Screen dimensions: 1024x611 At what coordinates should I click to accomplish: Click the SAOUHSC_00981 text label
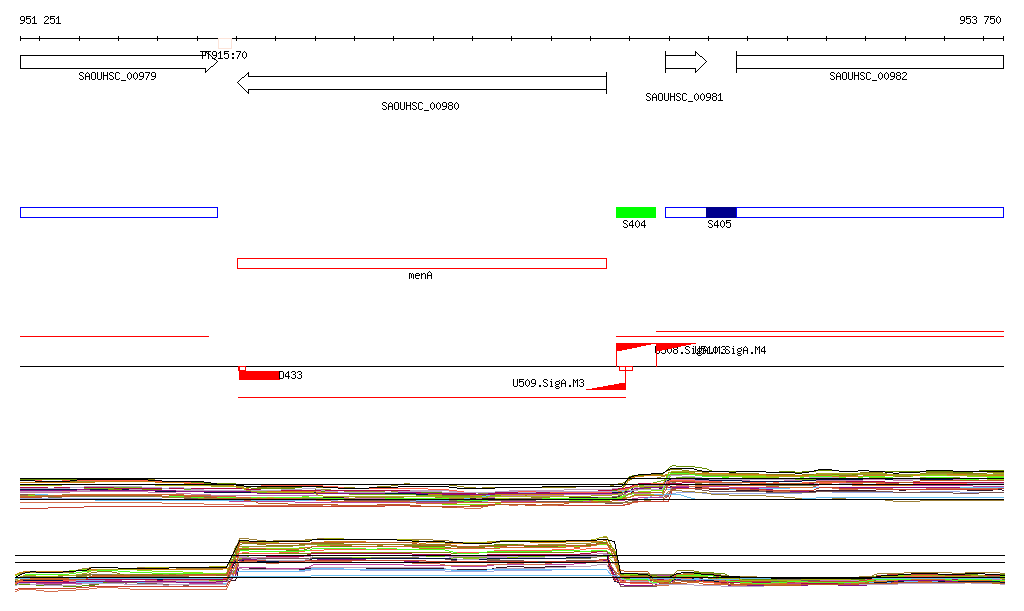coord(684,97)
